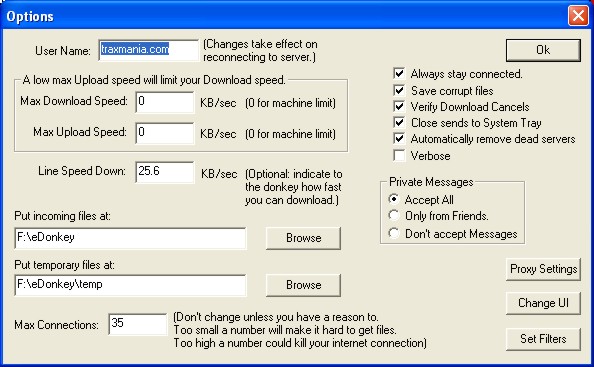
Task: Browse for the temporary files folder
Action: pos(303,285)
